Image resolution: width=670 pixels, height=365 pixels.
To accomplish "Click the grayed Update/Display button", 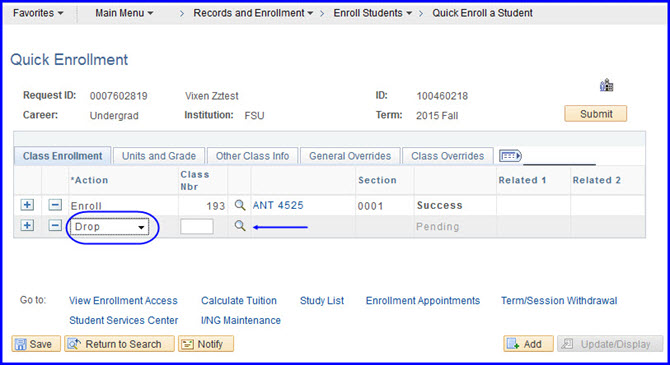I will pos(610,344).
